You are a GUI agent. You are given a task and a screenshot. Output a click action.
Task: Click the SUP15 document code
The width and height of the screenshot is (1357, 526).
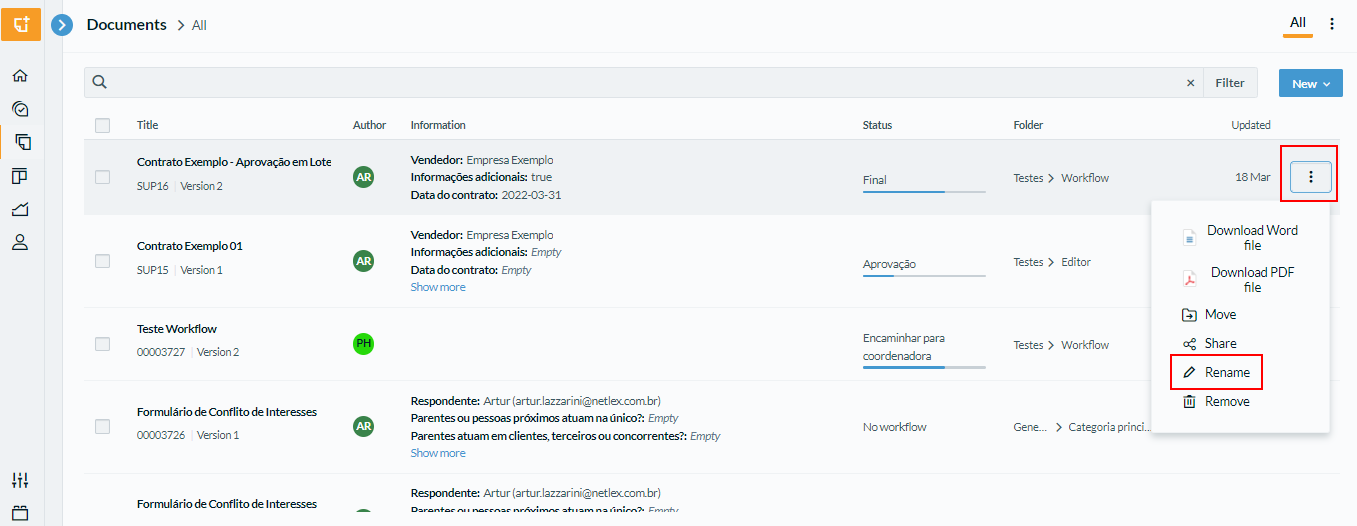(153, 270)
